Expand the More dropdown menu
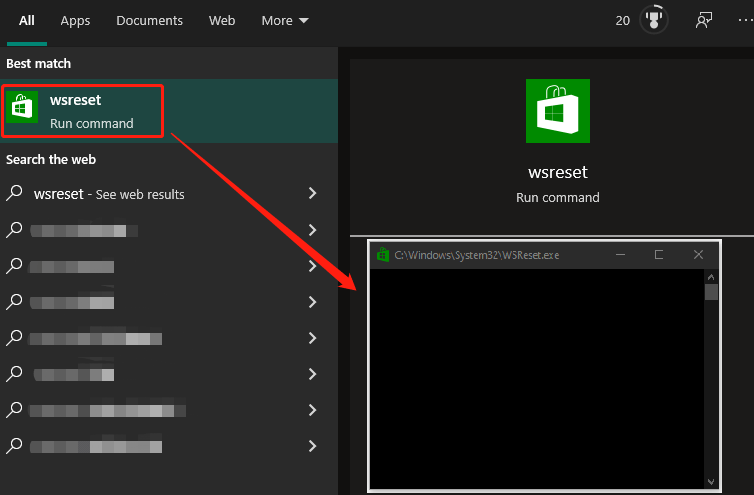This screenshot has height=495, width=754. pyautogui.click(x=285, y=21)
